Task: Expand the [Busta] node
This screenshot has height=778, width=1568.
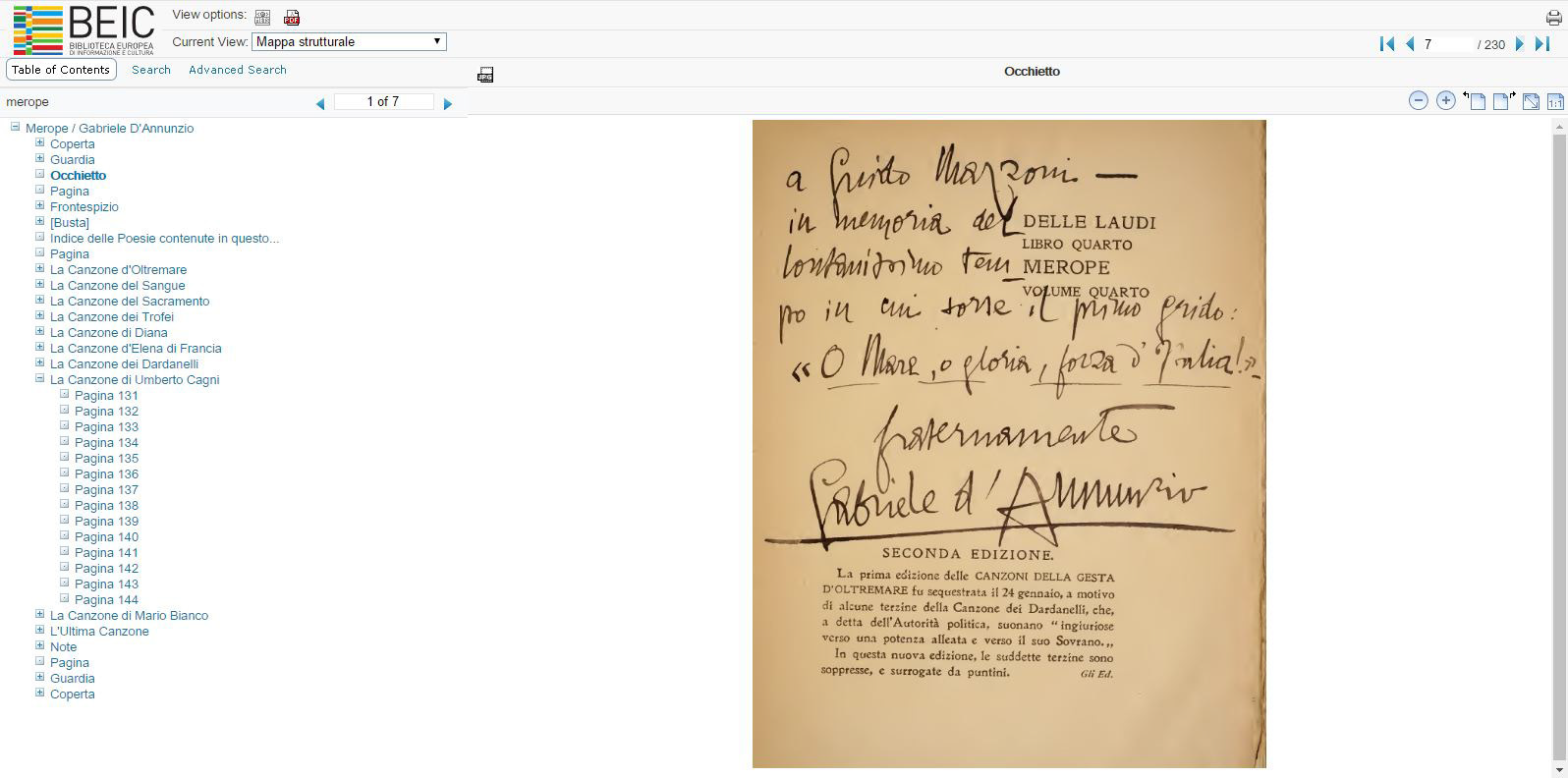Action: pyautogui.click(x=40, y=221)
